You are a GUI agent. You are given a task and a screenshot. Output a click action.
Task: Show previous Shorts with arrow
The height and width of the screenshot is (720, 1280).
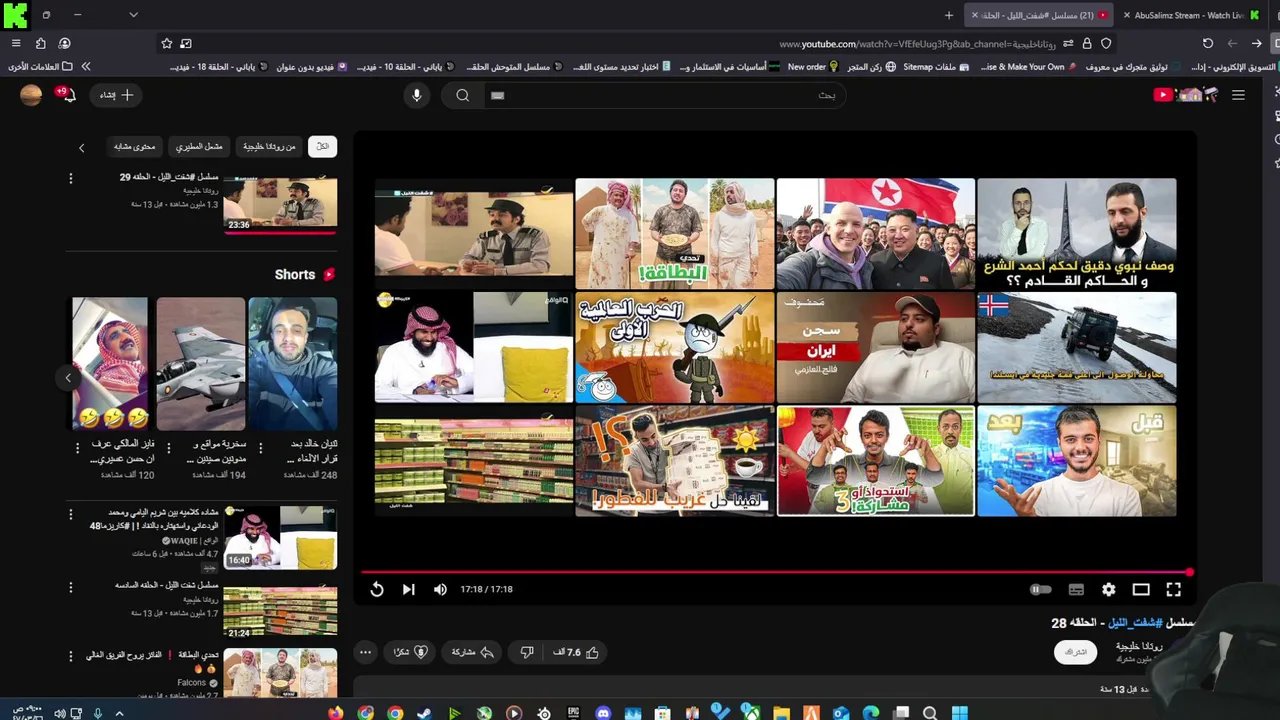point(68,378)
